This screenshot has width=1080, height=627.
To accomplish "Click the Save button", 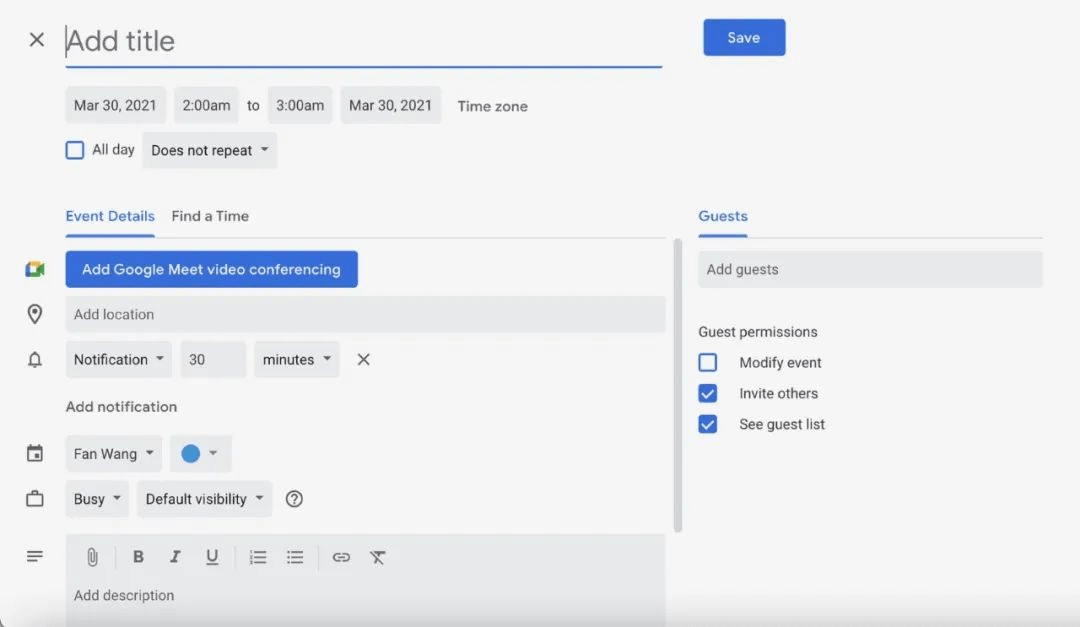I will pos(744,37).
